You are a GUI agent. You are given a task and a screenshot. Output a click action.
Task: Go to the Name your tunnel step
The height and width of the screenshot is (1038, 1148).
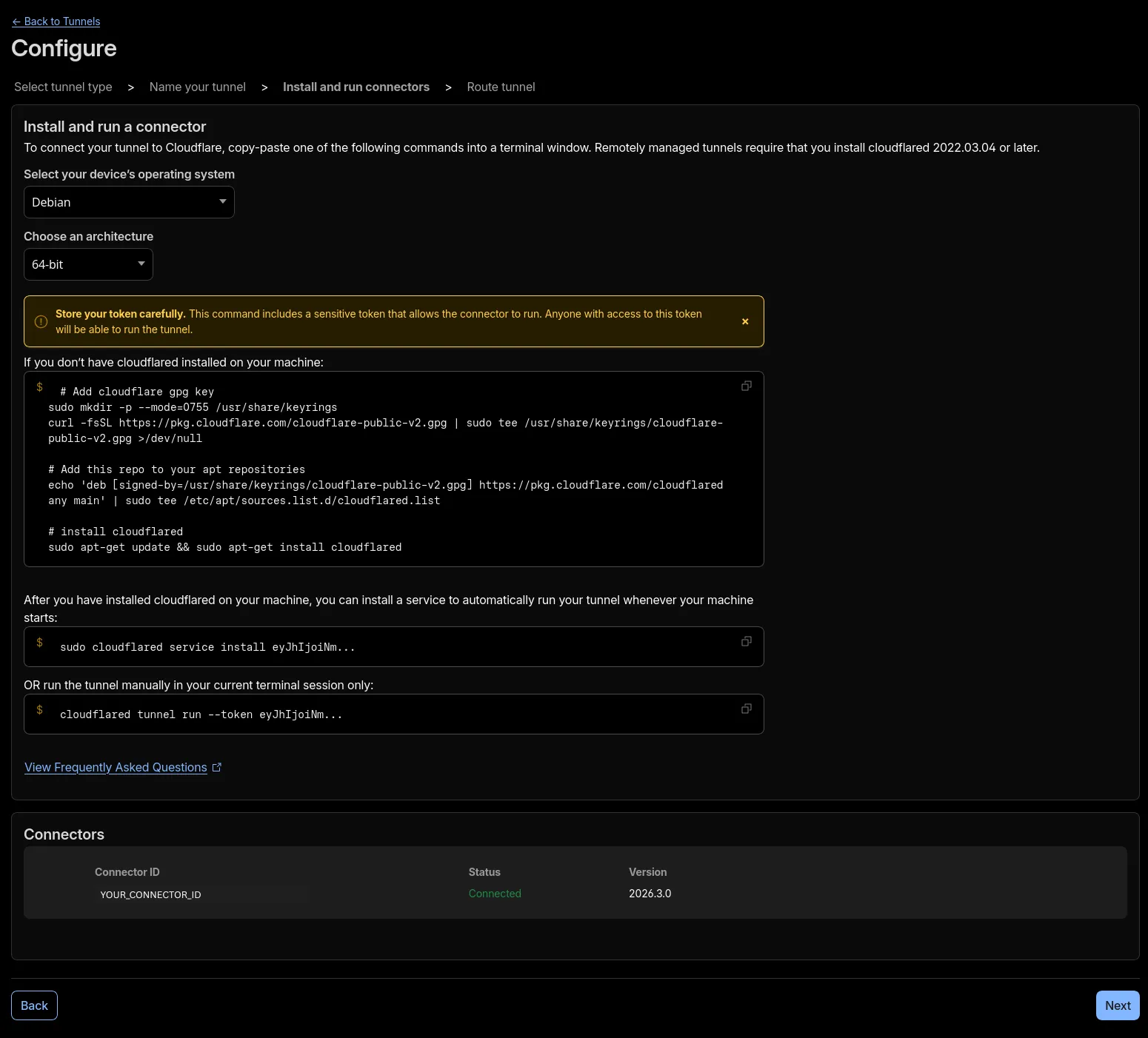tap(197, 87)
